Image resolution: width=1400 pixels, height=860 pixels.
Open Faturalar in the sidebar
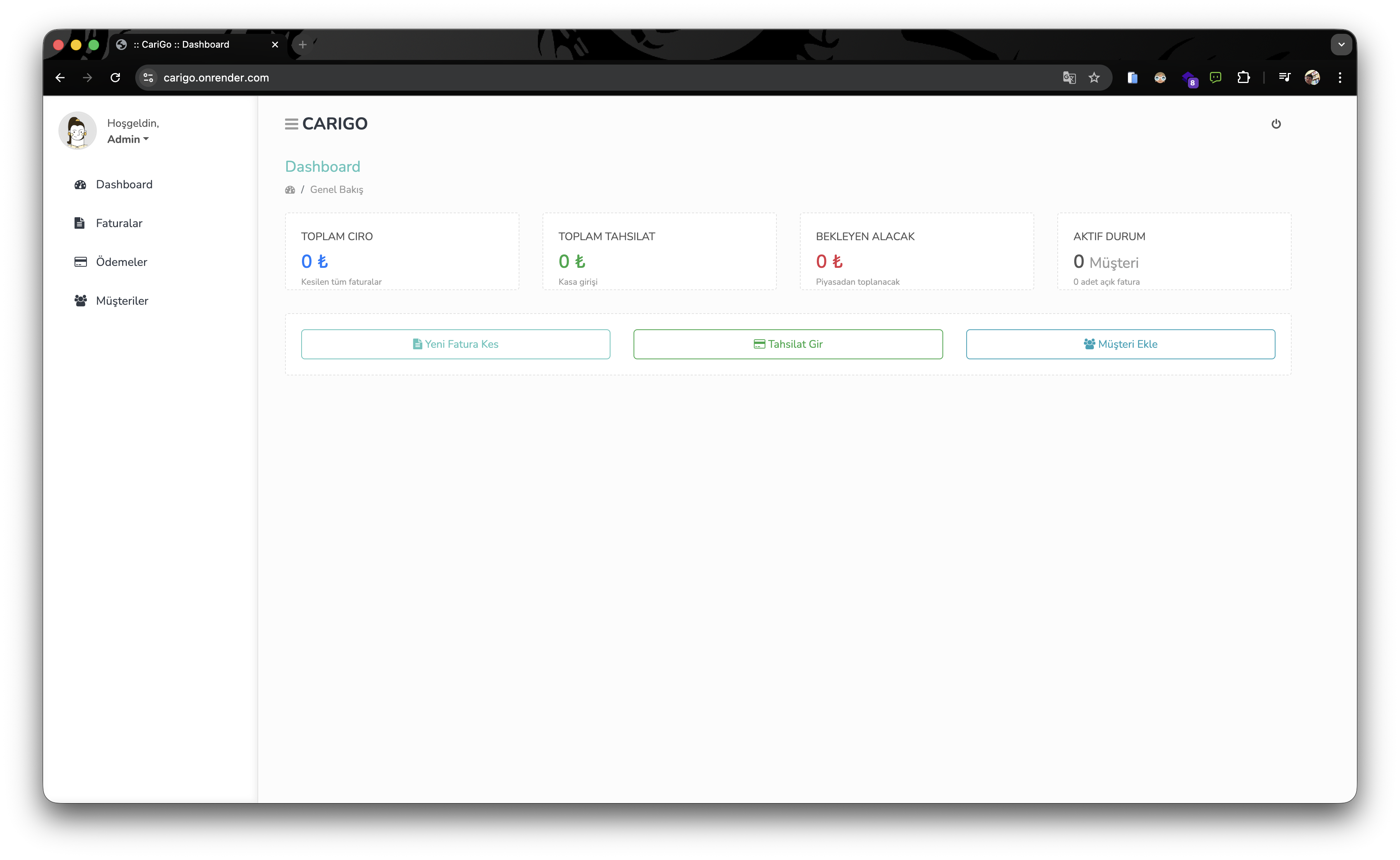118,223
